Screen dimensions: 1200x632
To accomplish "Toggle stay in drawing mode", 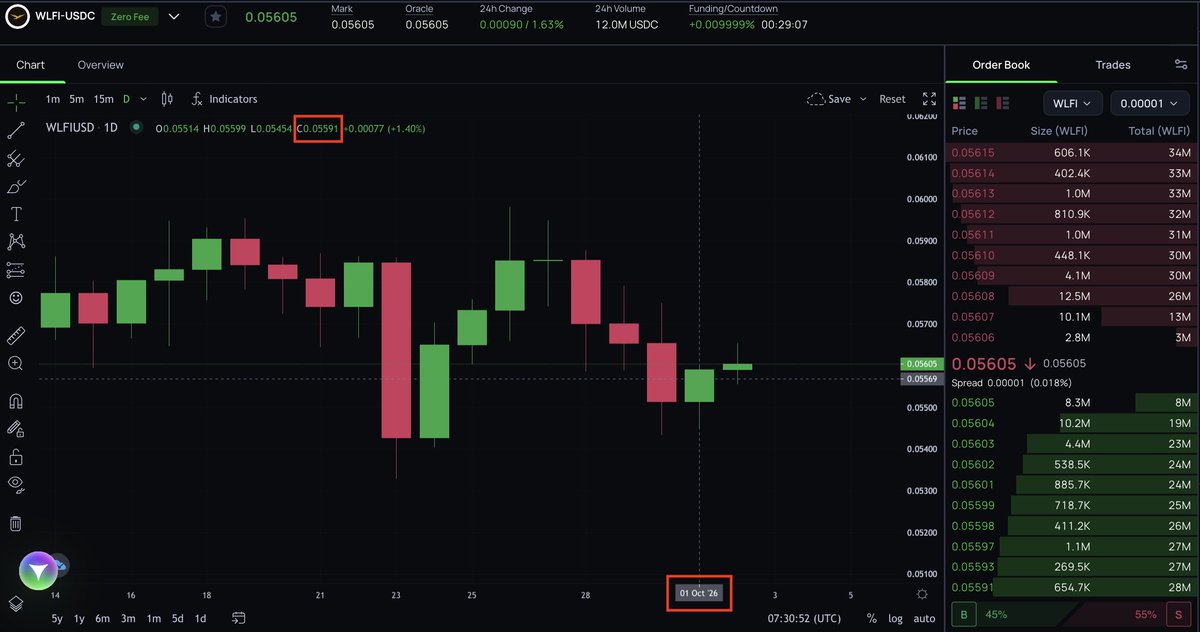I will [16, 429].
